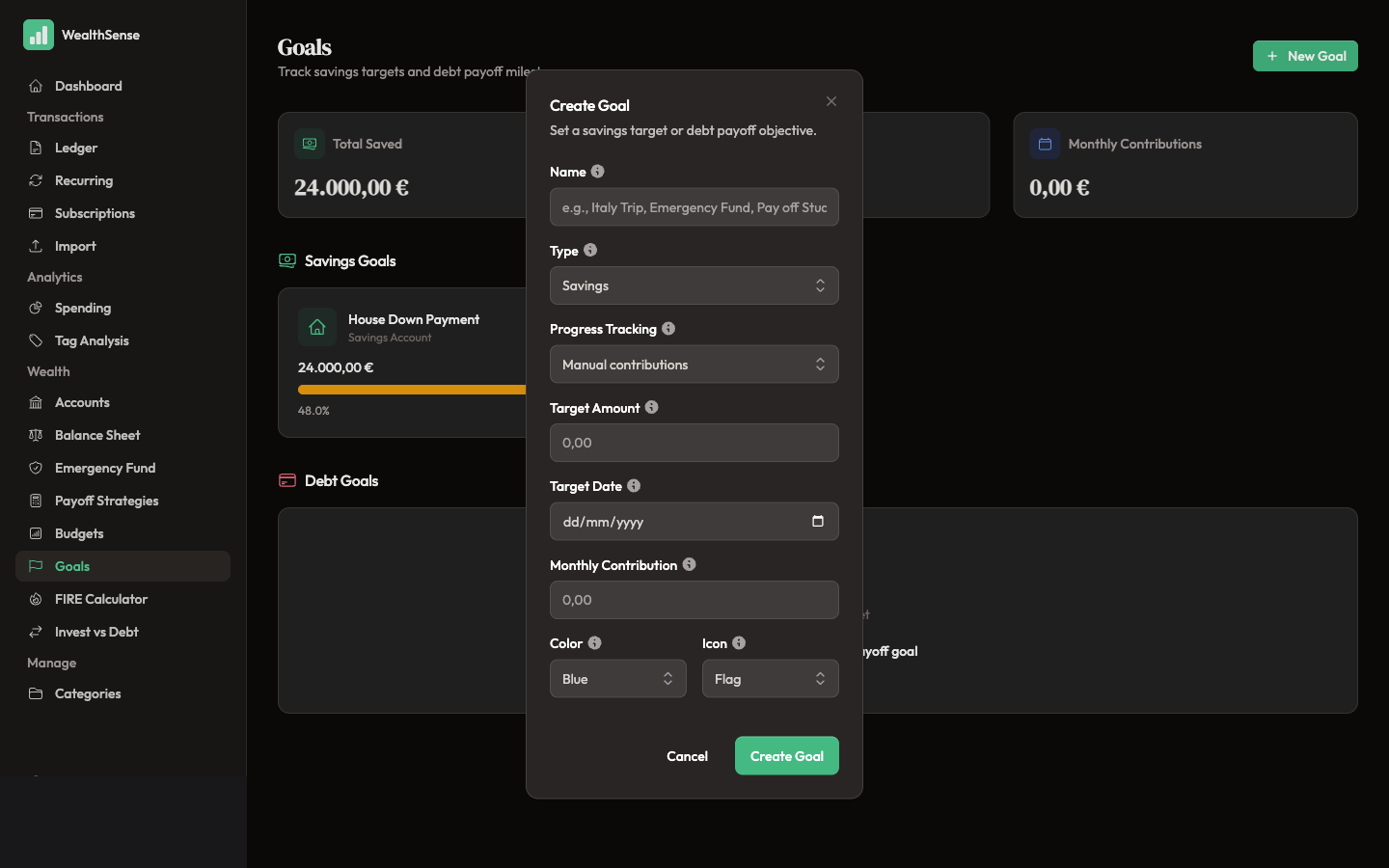The image size is (1389, 868).
Task: Click the House Down Payment progress bar
Action: [x=412, y=390]
